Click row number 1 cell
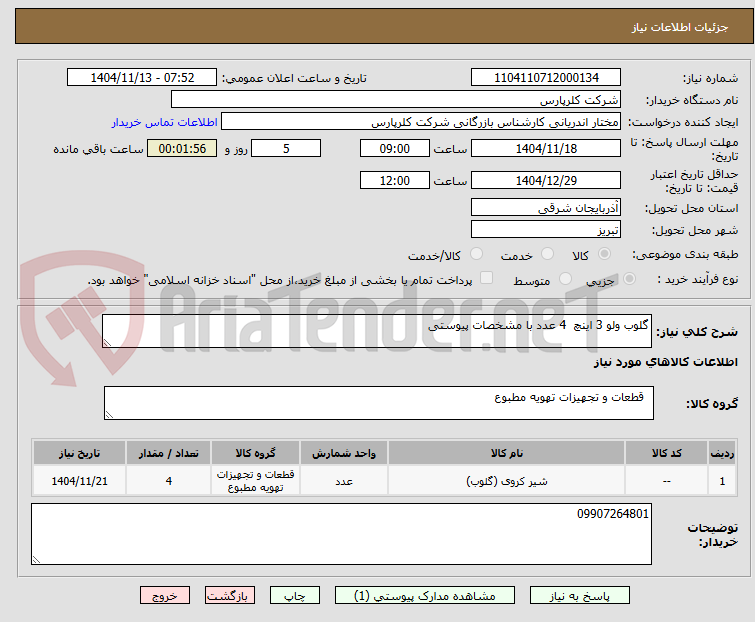Image resolution: width=755 pixels, height=622 pixels. (722, 481)
